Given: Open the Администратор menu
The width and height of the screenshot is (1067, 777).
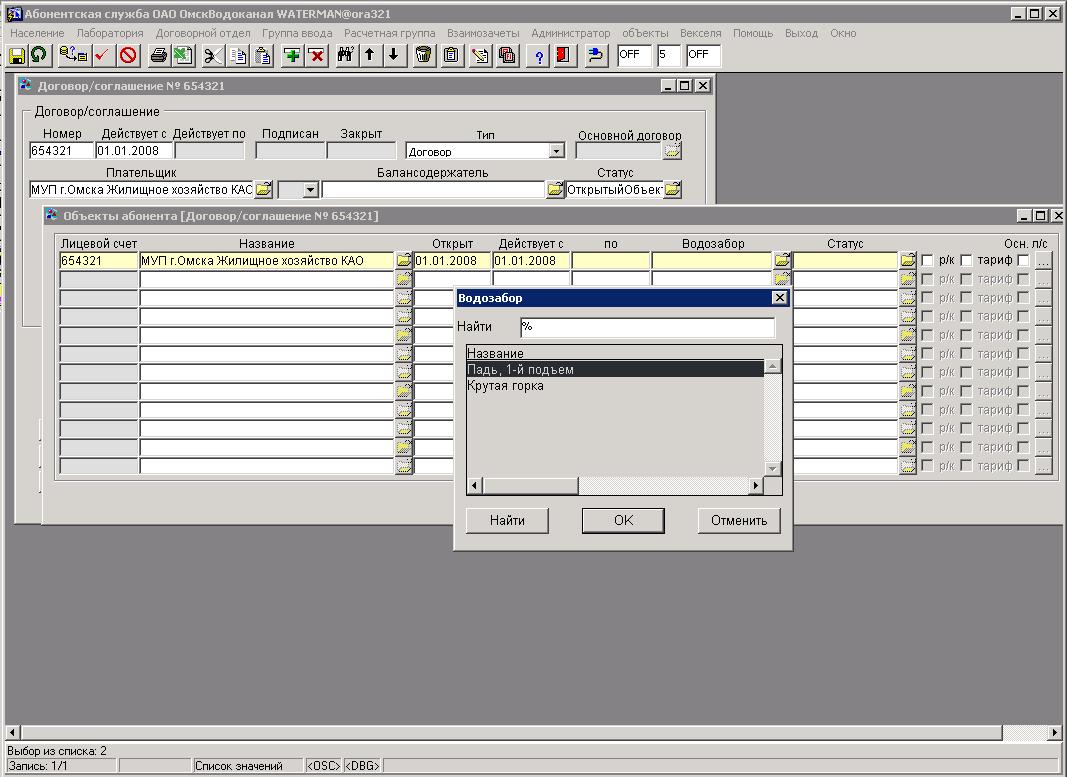Looking at the screenshot, I should pyautogui.click(x=570, y=33).
